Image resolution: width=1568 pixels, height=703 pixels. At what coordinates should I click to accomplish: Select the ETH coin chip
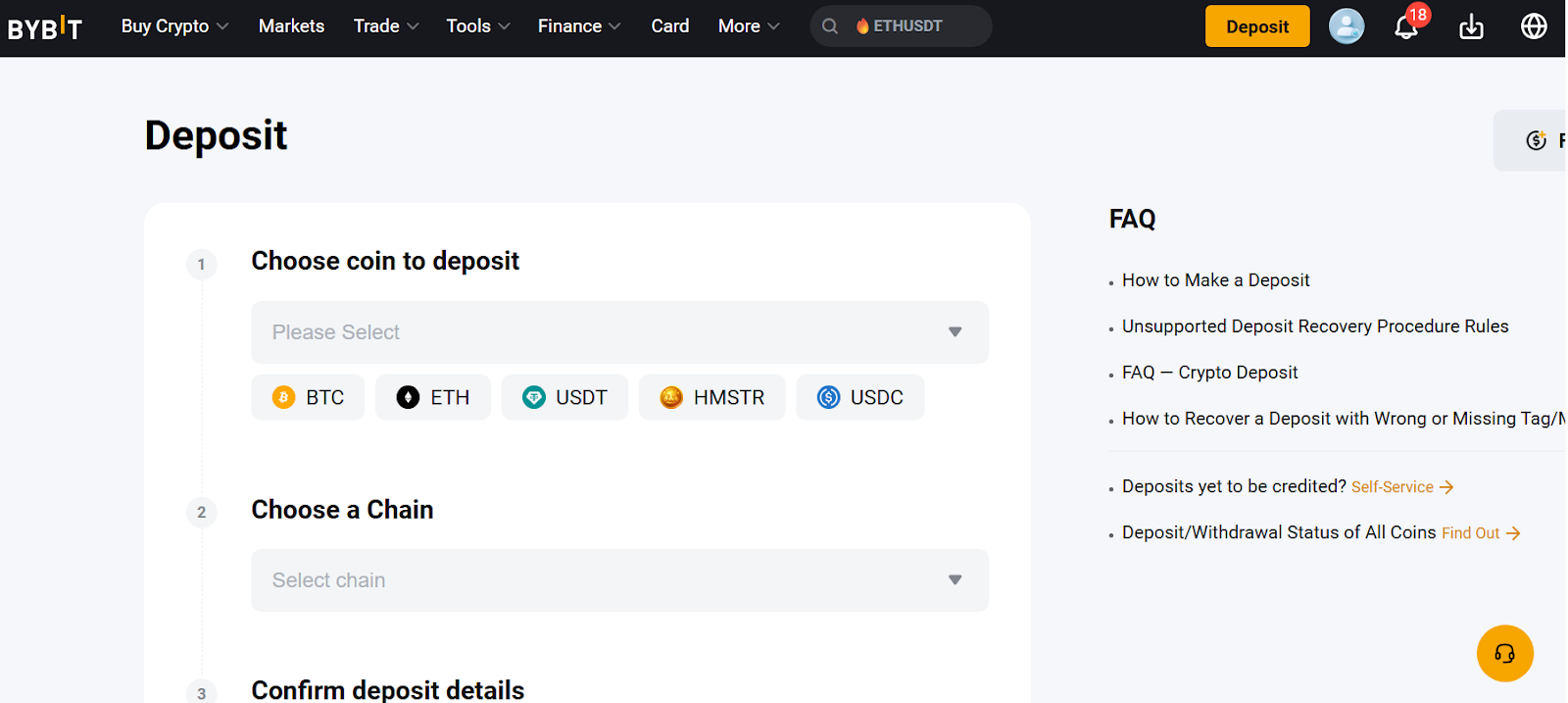(433, 397)
